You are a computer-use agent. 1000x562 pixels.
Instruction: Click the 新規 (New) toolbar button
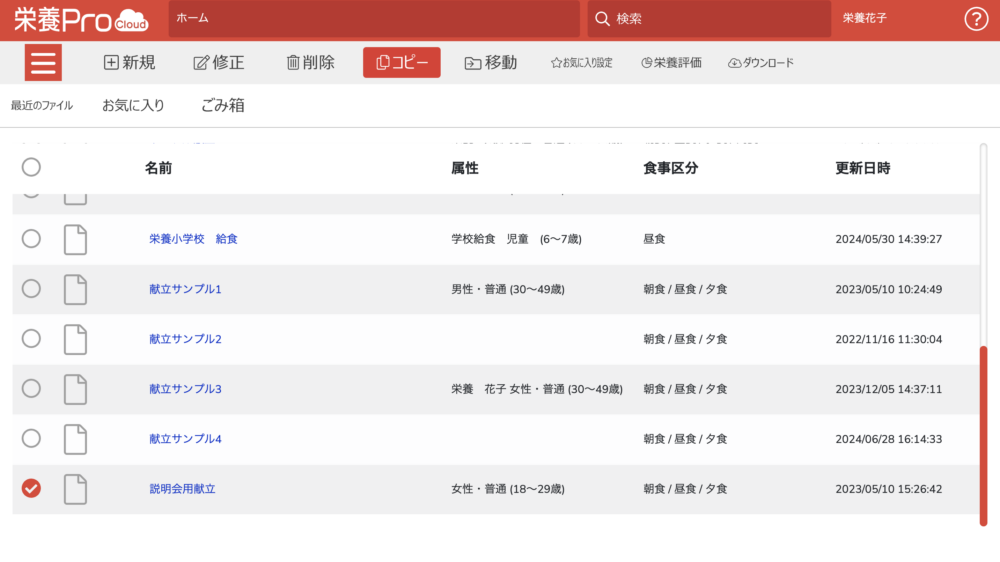click(130, 63)
